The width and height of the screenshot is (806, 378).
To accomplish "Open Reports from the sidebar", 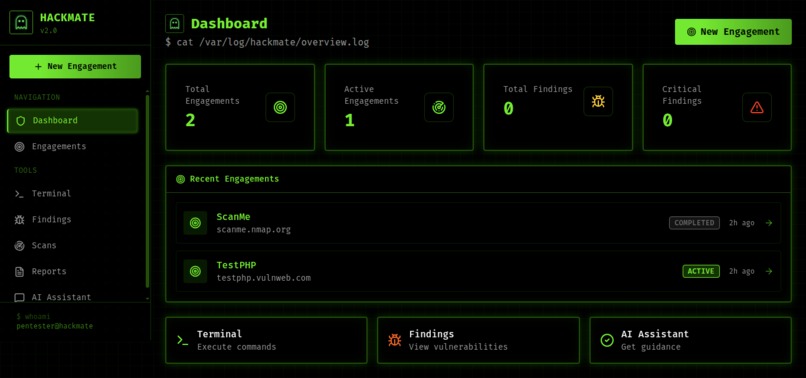I will (72, 272).
